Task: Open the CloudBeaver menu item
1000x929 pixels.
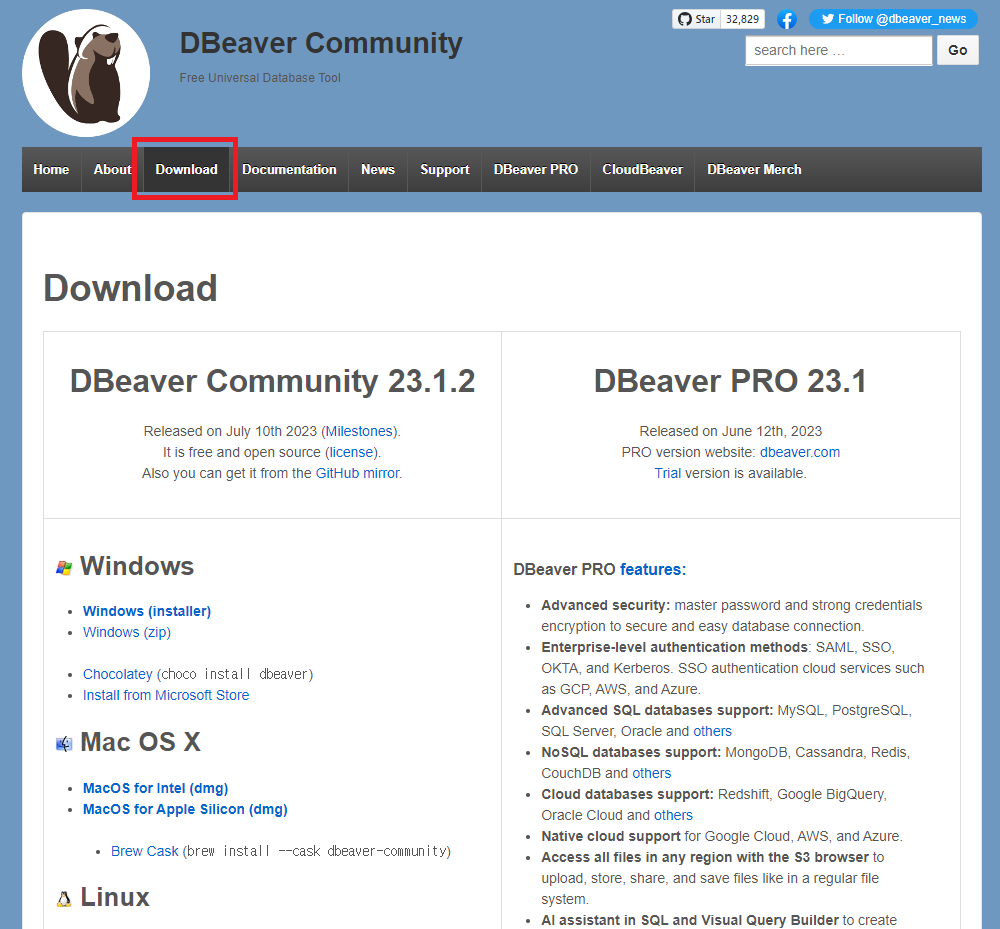Action: click(x=642, y=170)
